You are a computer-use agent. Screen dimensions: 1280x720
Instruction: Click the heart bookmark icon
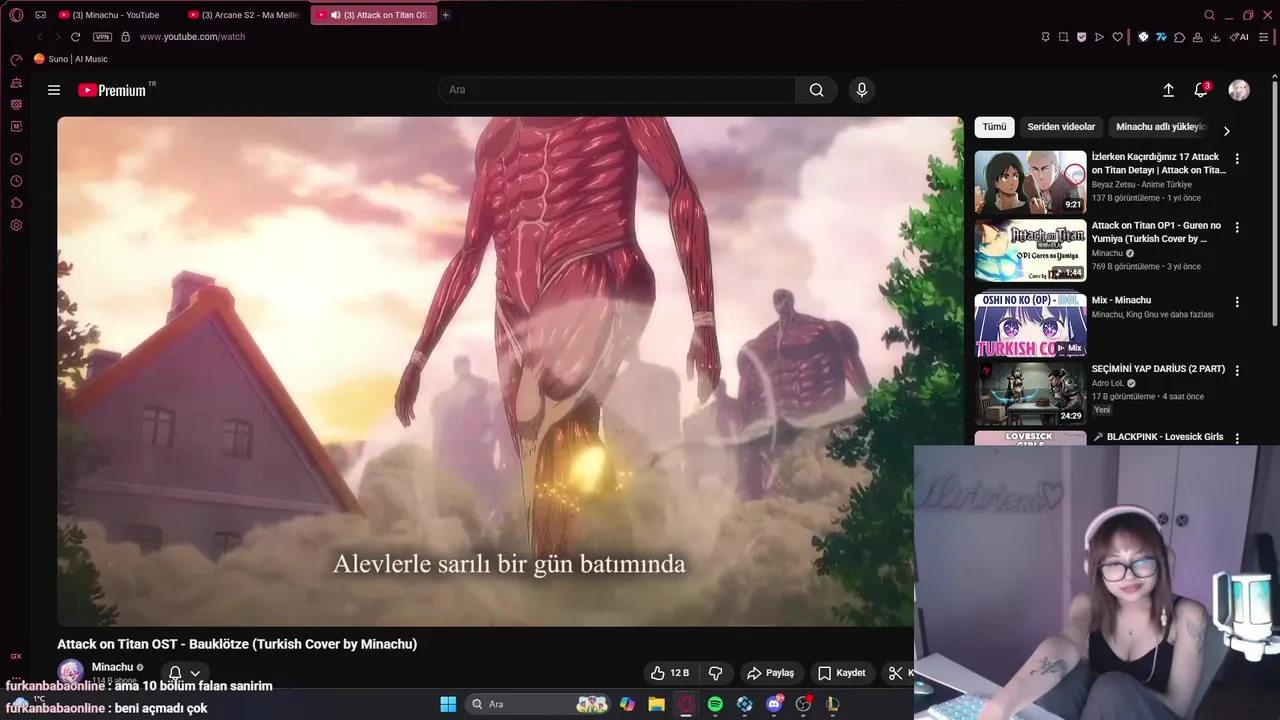click(x=1118, y=37)
